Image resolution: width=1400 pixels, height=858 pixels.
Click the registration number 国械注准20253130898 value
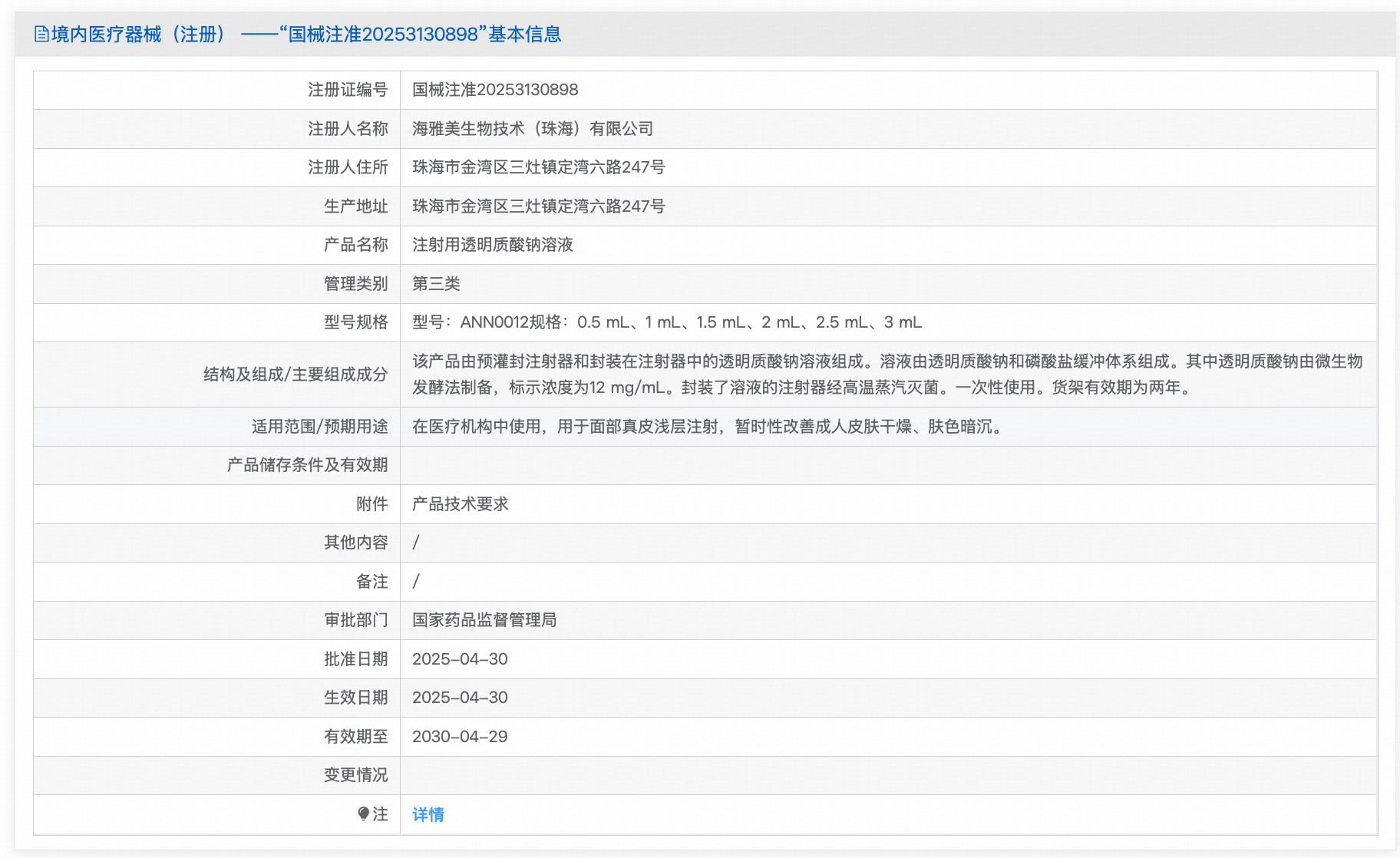495,90
